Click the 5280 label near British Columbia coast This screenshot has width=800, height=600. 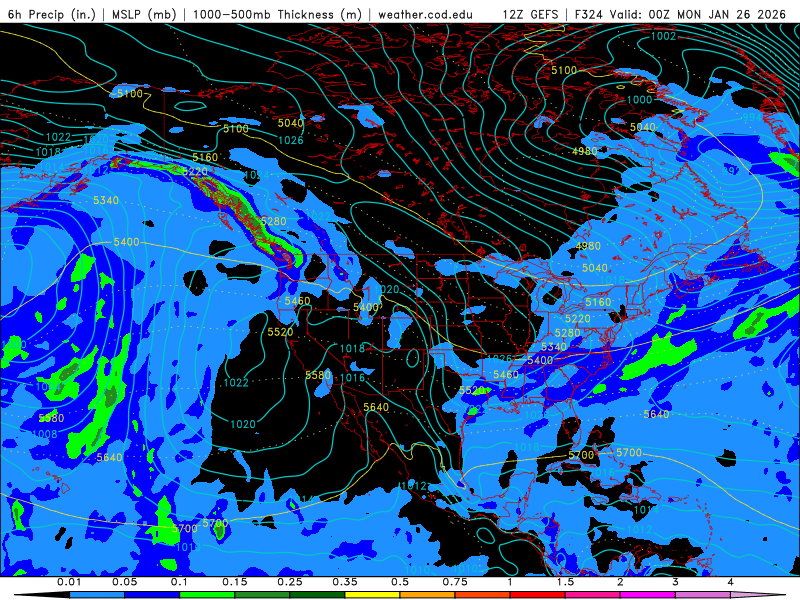[x=273, y=221]
